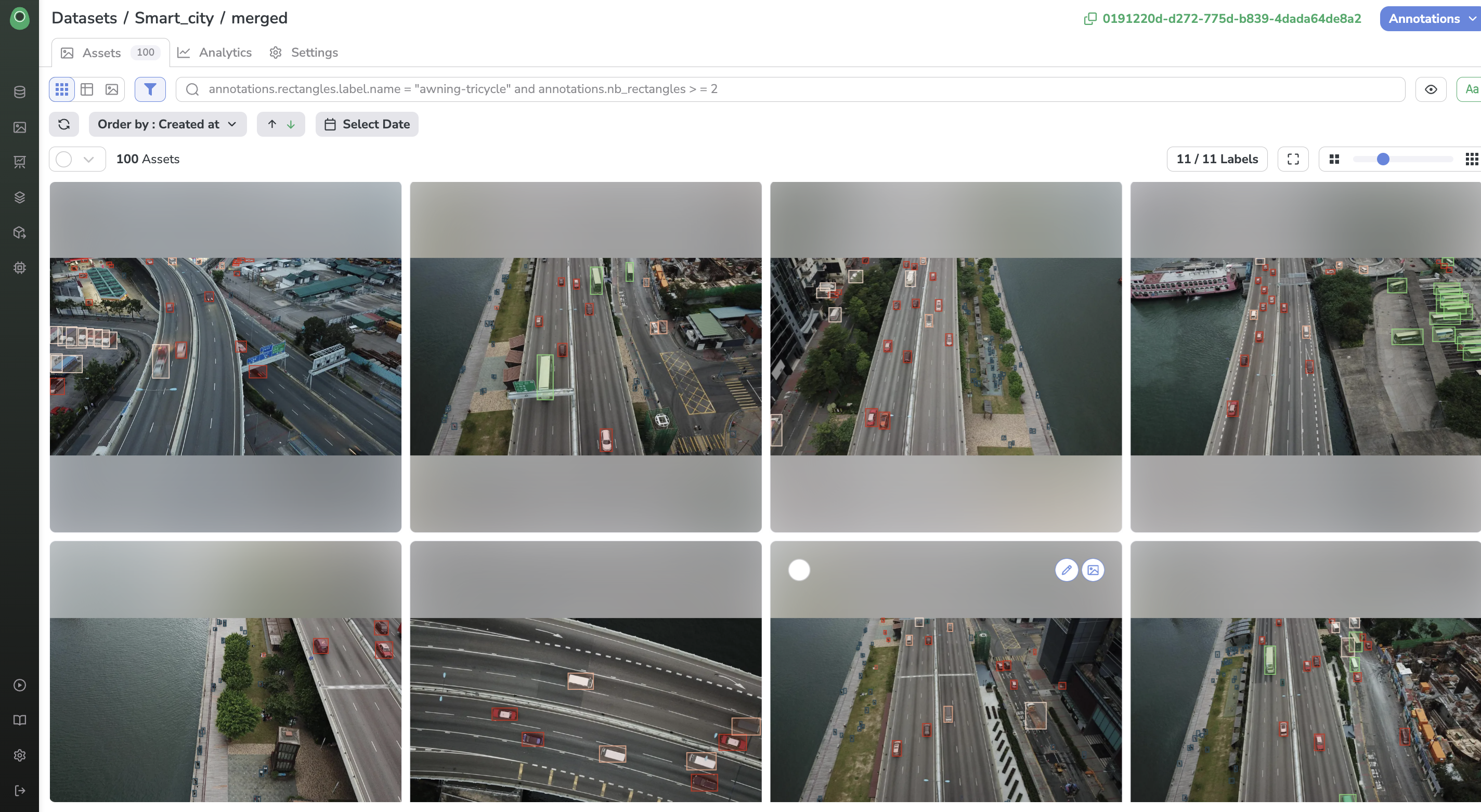Screen dimensions: 1481x812
Task: Select the grid view icon
Action: 62,89
